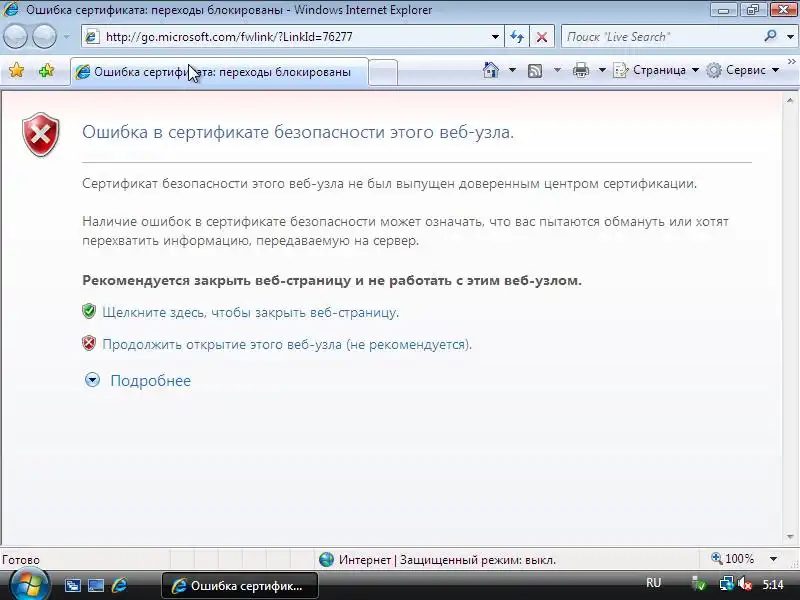This screenshot has width=800, height=600.
Task: Click the Forward navigation button
Action: coord(44,37)
